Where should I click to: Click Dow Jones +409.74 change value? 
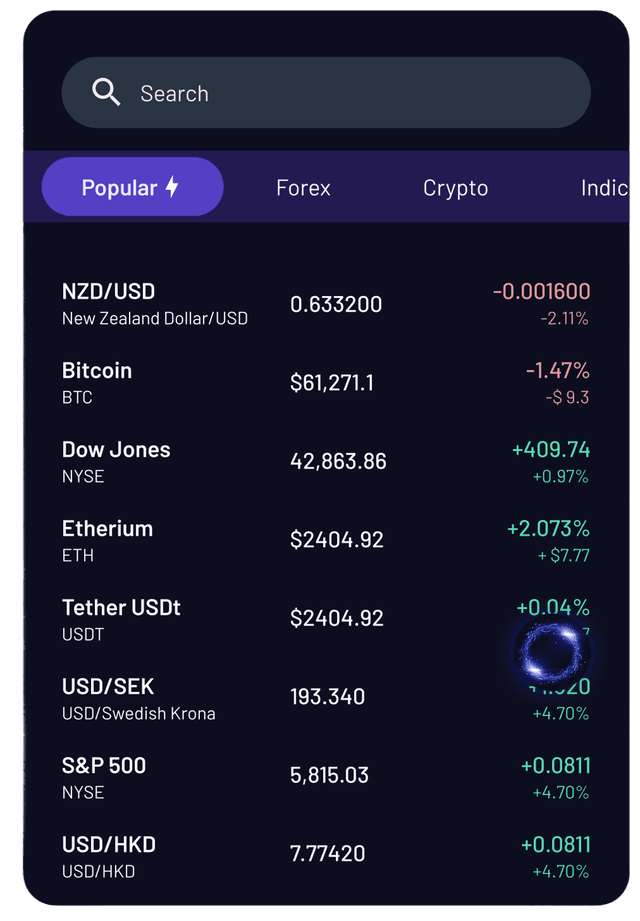point(550,450)
